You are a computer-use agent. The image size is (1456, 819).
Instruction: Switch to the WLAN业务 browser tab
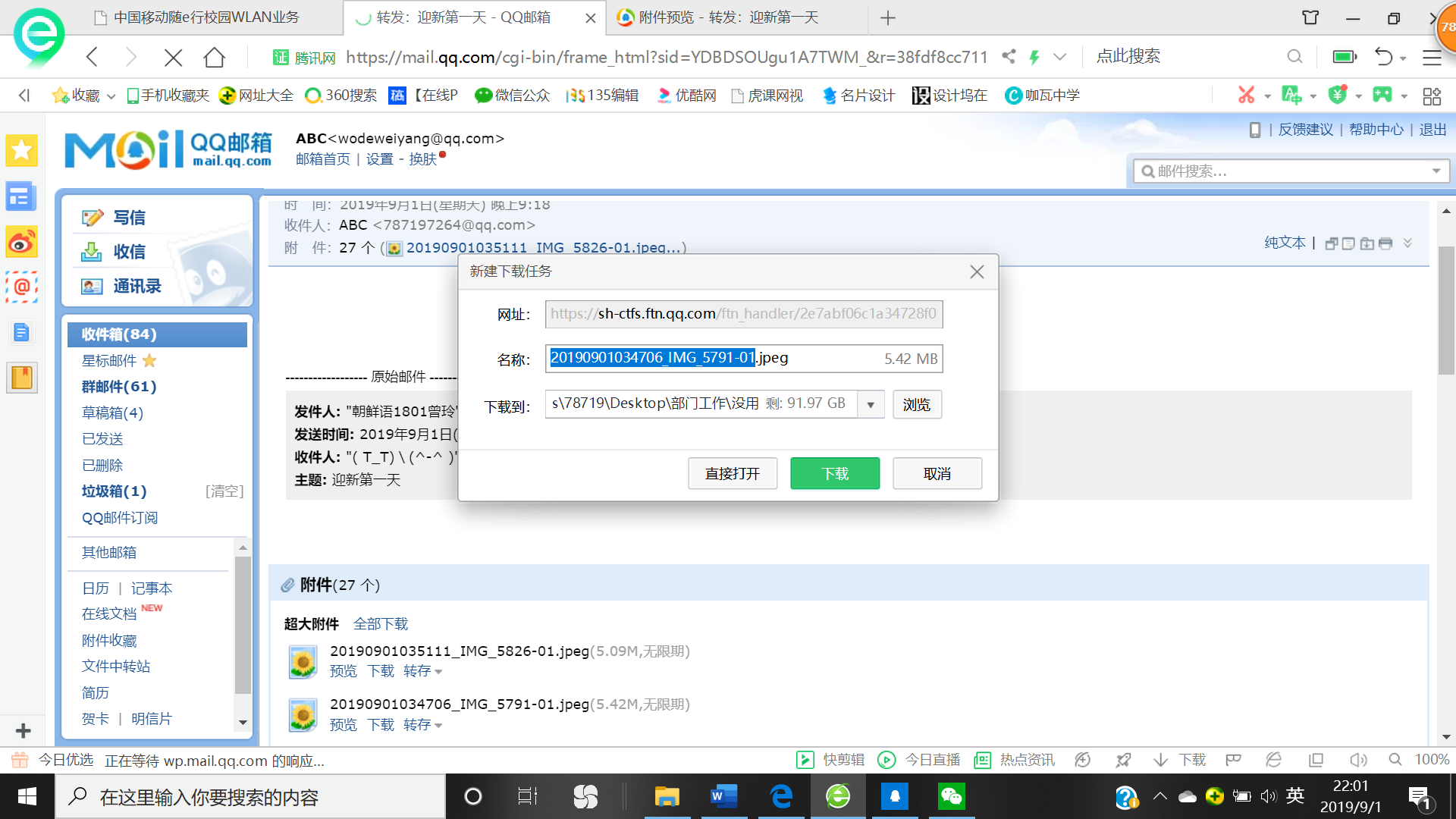click(205, 17)
